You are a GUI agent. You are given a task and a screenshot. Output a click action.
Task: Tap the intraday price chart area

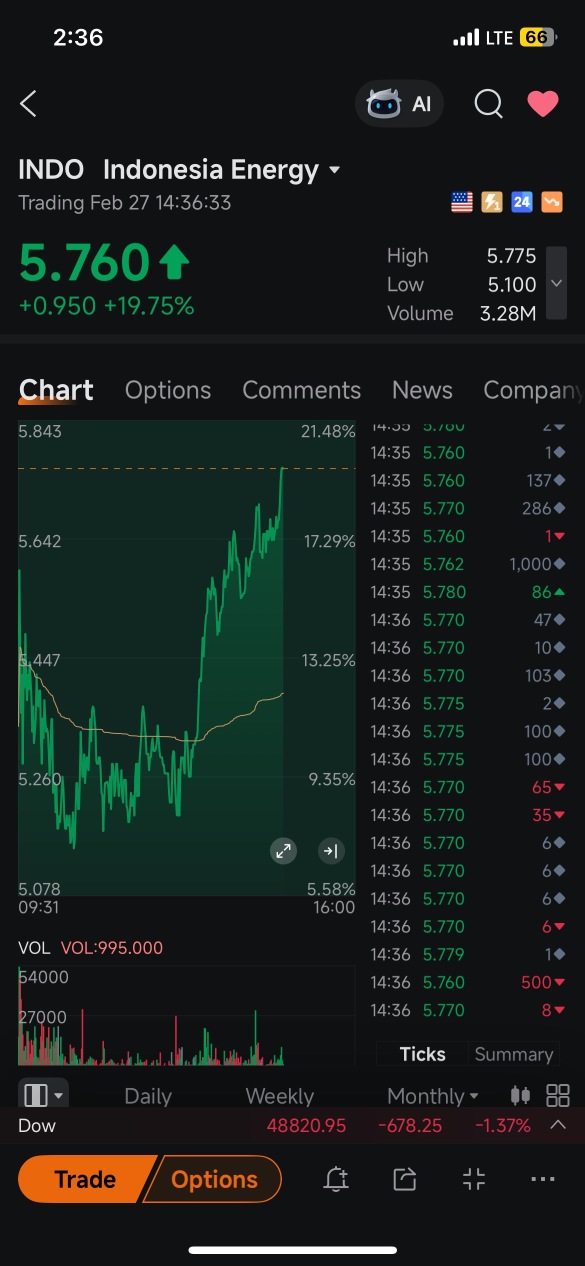pos(187,658)
